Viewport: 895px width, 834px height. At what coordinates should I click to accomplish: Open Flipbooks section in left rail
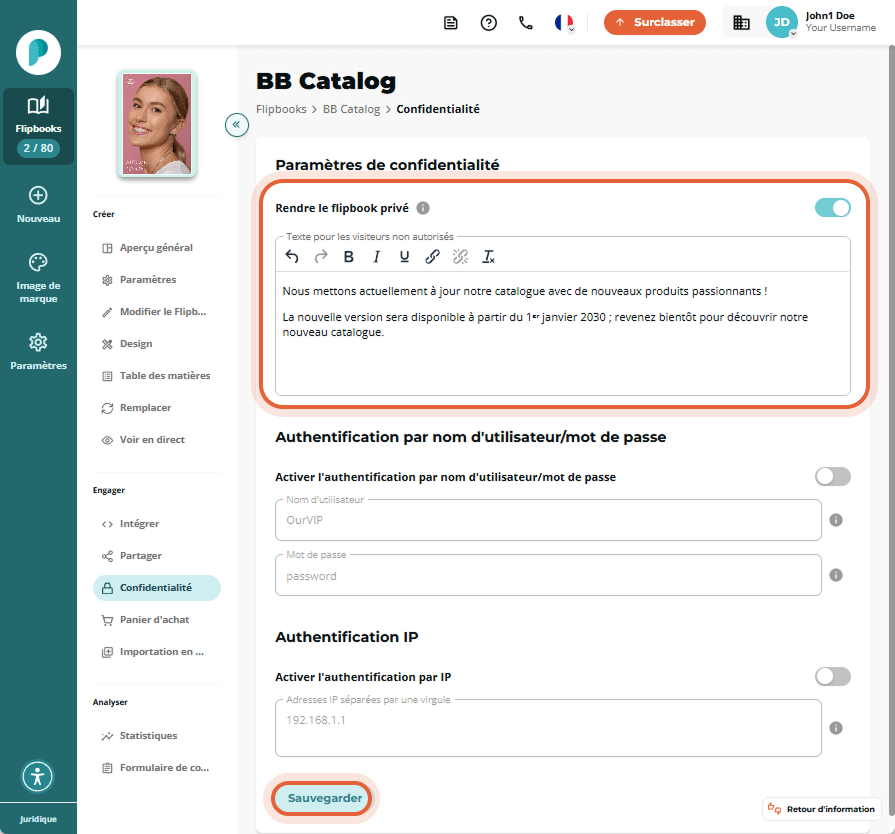tap(38, 126)
